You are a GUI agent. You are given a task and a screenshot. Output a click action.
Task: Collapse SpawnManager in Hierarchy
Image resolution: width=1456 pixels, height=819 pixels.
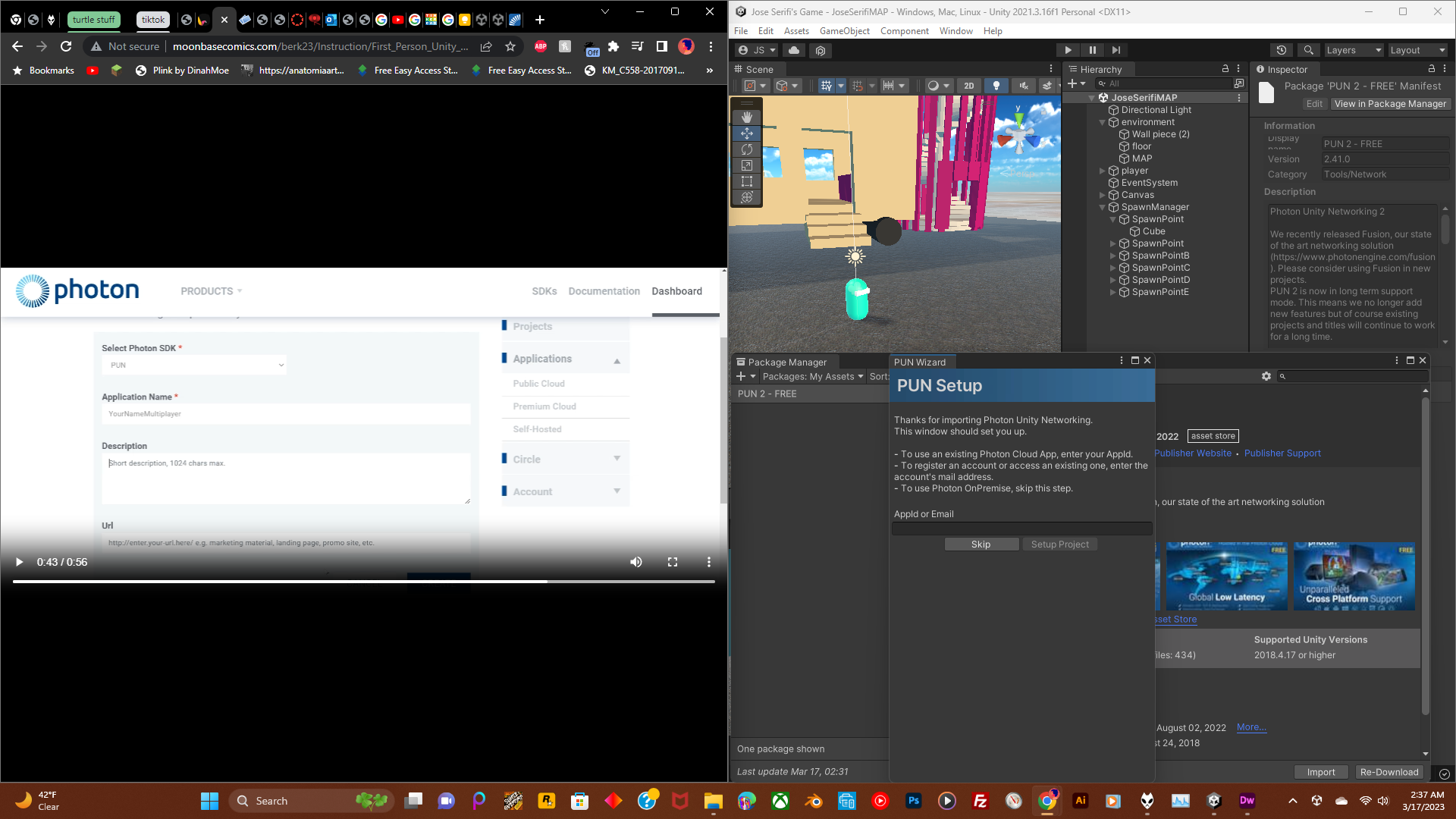click(x=1103, y=207)
